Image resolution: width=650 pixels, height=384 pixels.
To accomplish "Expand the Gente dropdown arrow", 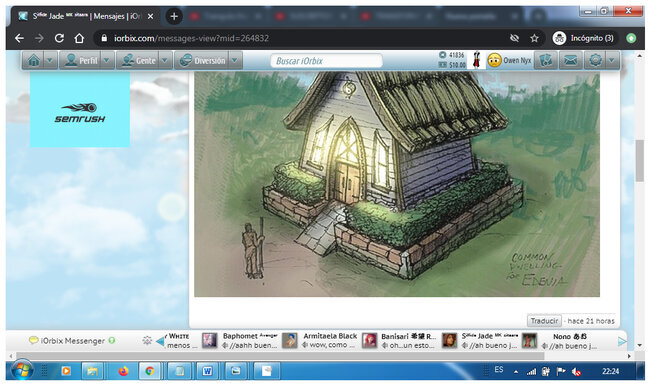I will click(x=165, y=61).
